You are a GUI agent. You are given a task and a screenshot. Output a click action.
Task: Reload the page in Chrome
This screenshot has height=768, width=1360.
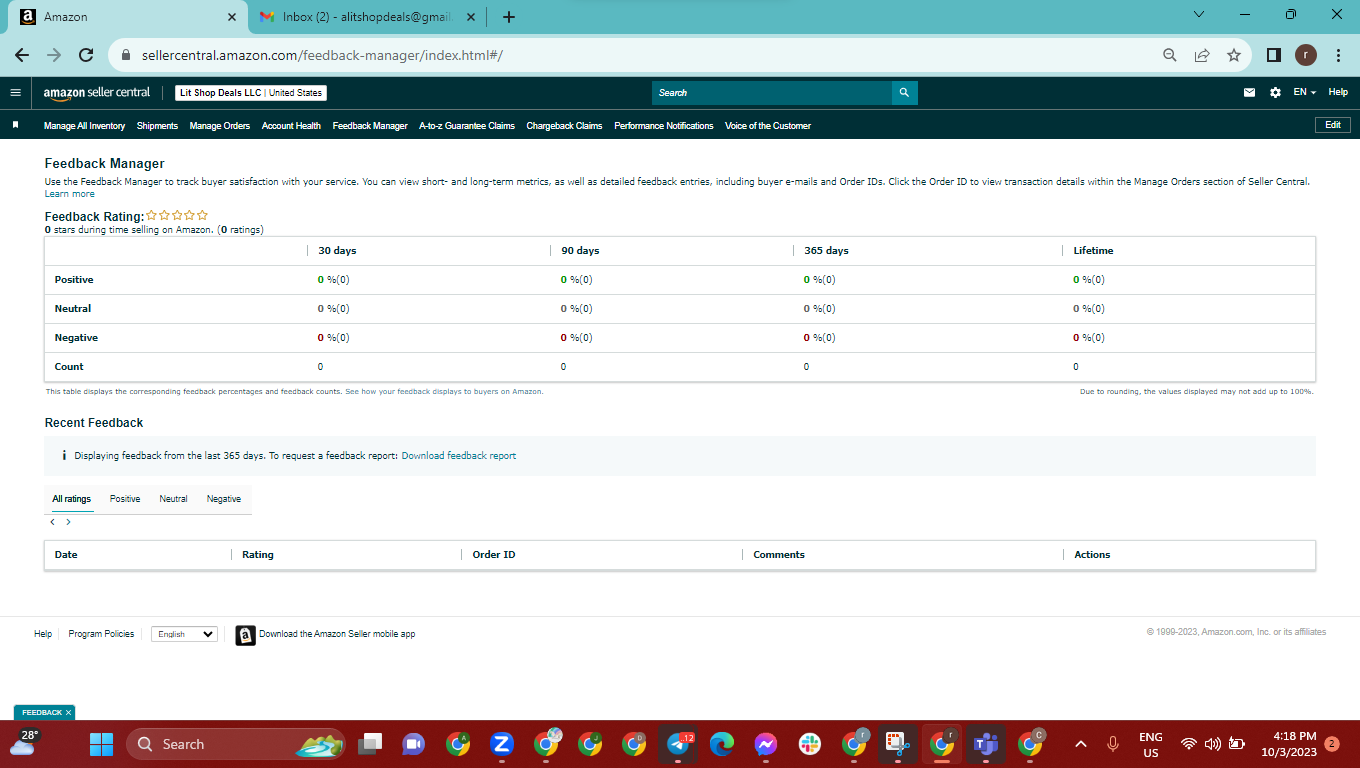click(86, 56)
